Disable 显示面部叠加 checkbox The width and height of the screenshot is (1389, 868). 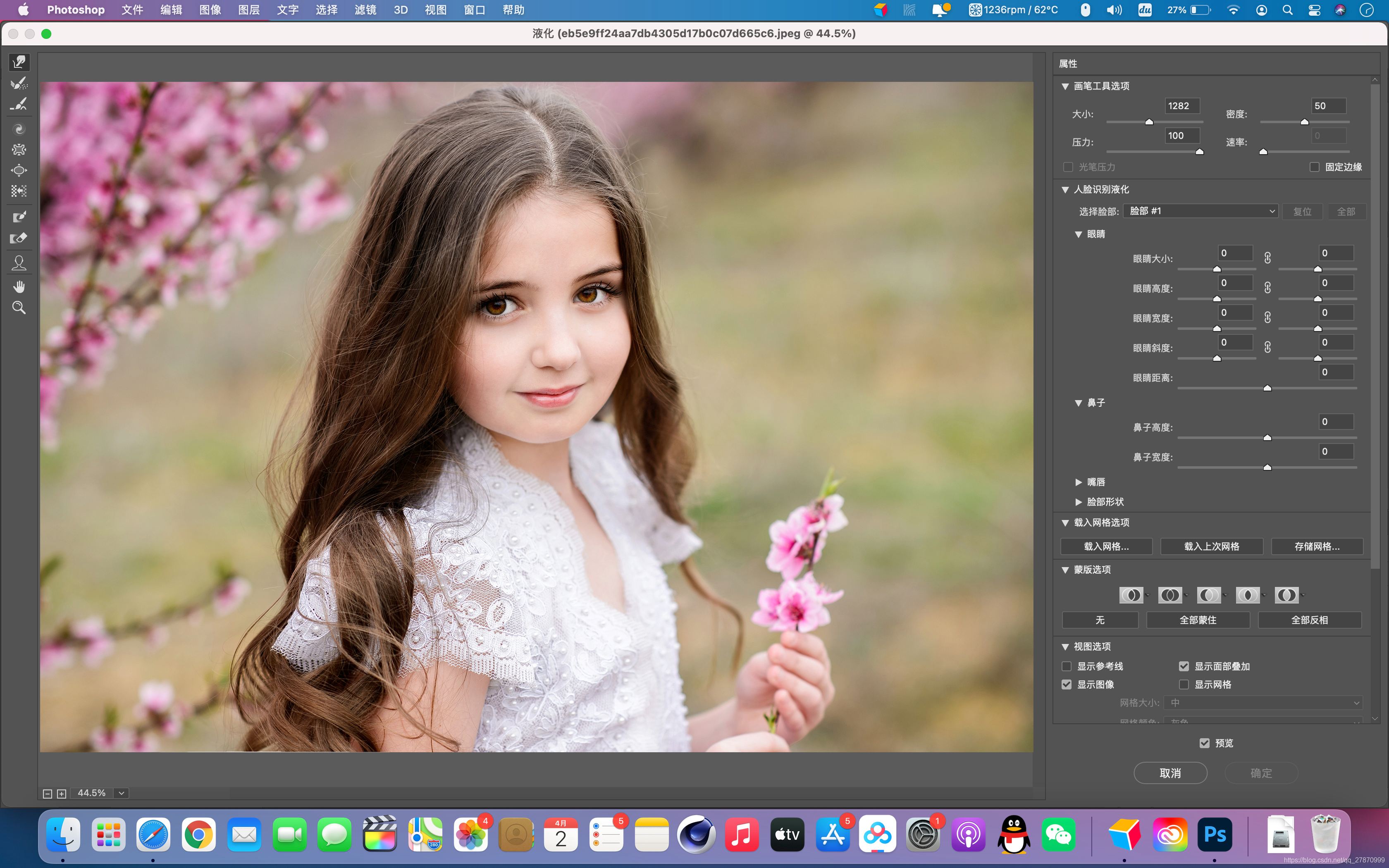pyautogui.click(x=1184, y=666)
